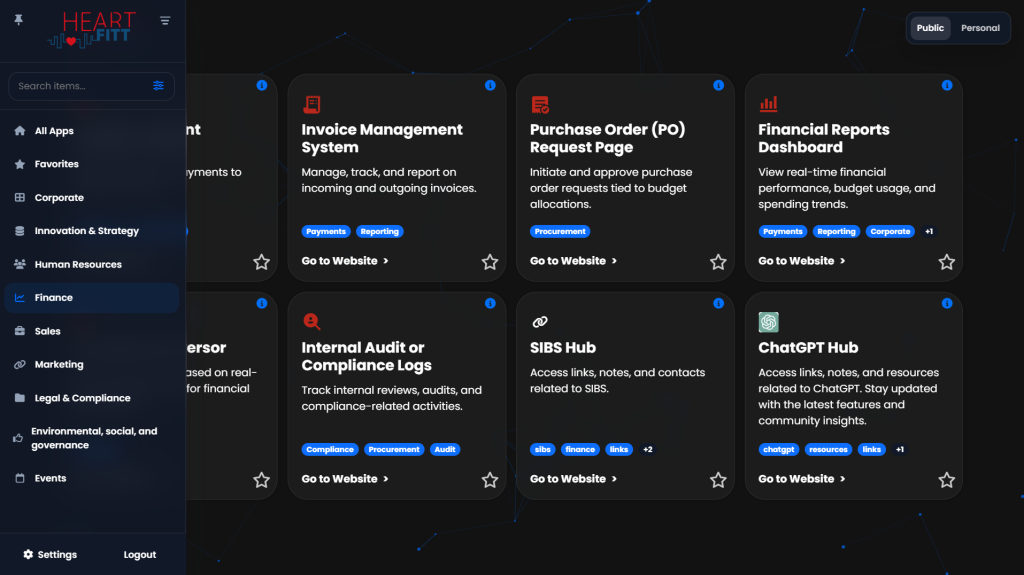Click the Compliance tag on Internal Audit card
Image resolution: width=1024 pixels, height=575 pixels.
(x=330, y=450)
